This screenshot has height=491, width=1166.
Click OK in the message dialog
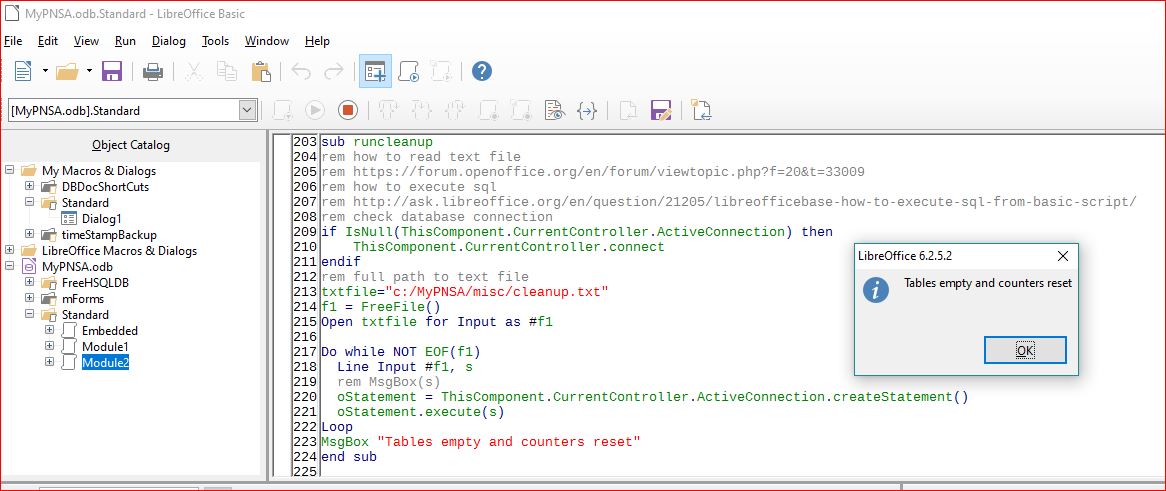tap(1024, 350)
